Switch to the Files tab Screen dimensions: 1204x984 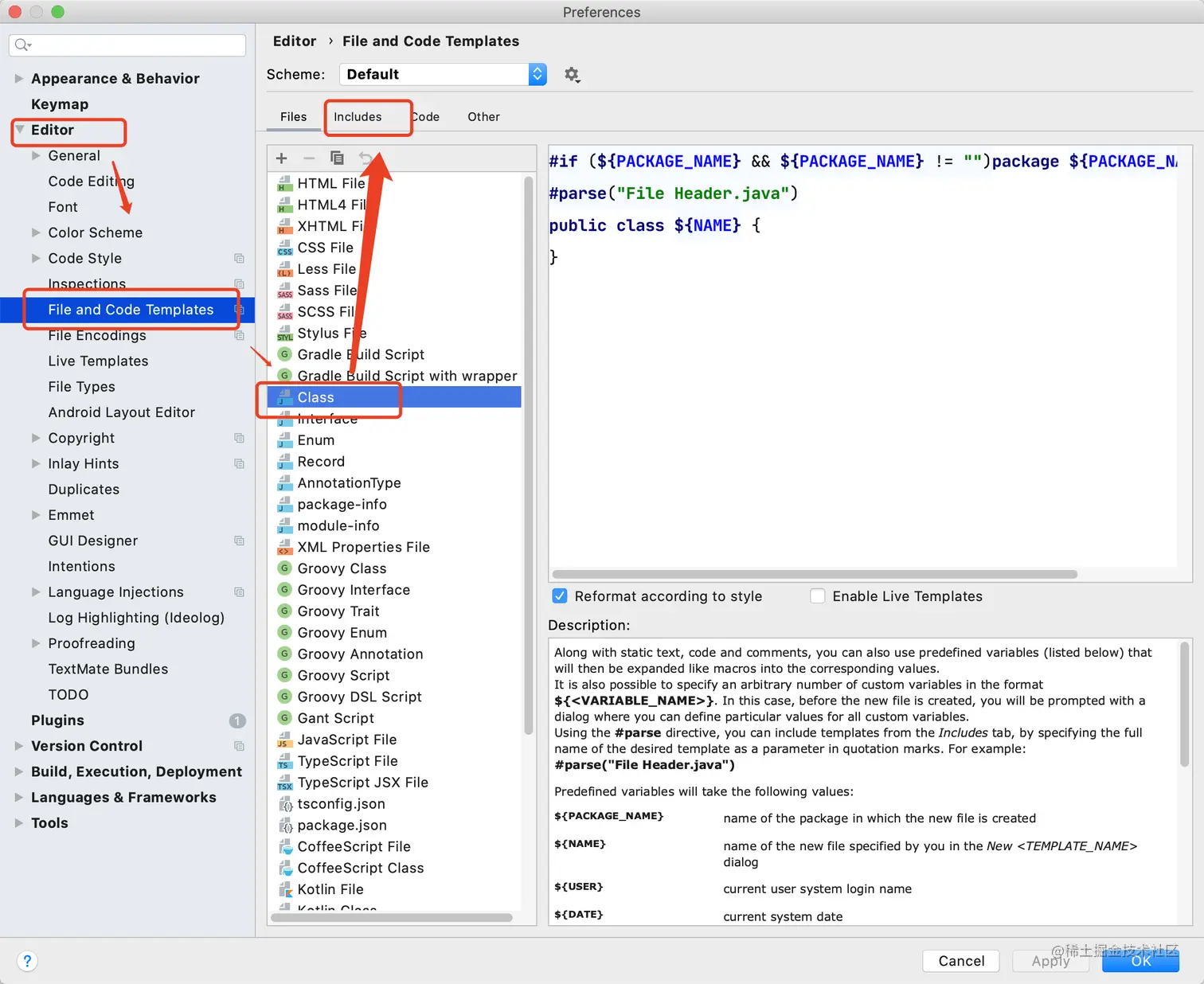tap(293, 117)
